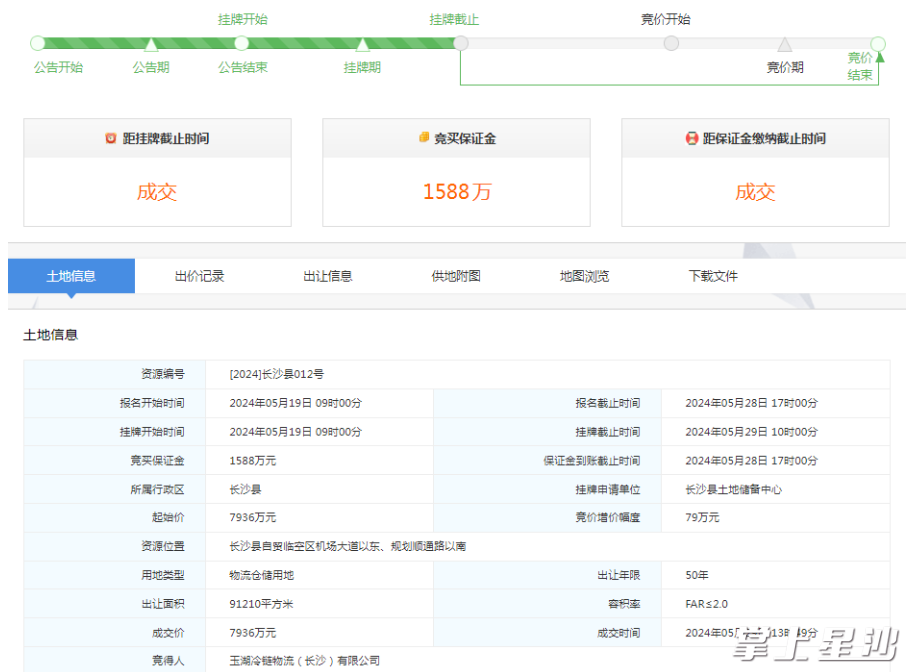The height and width of the screenshot is (672, 910).
Task: Click the 挂牌截止 circle on the timeline
Action: coord(461,43)
